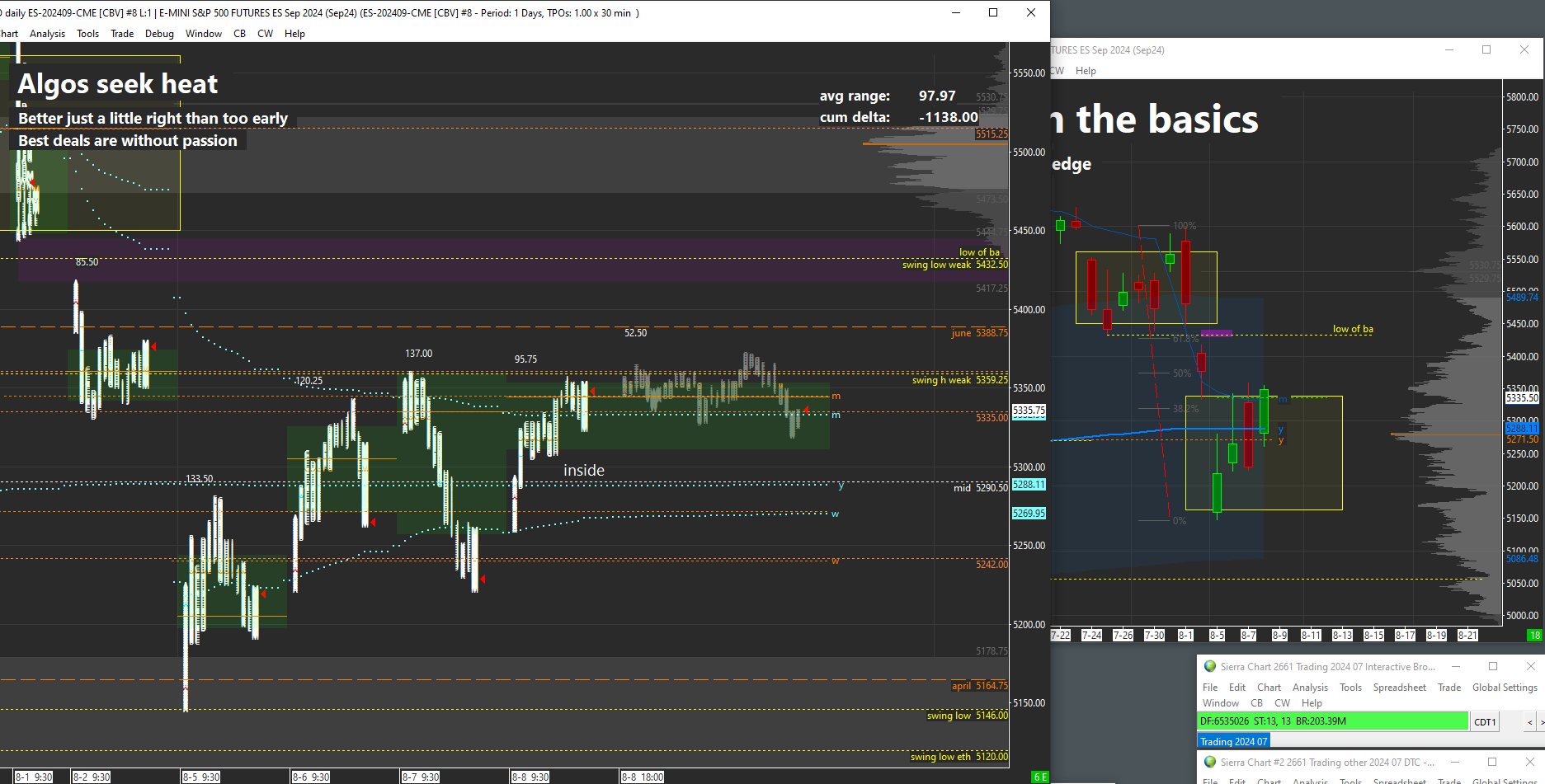Image resolution: width=1545 pixels, height=784 pixels.
Task: Click the green DF:6535026 status bar
Action: (x=1333, y=721)
